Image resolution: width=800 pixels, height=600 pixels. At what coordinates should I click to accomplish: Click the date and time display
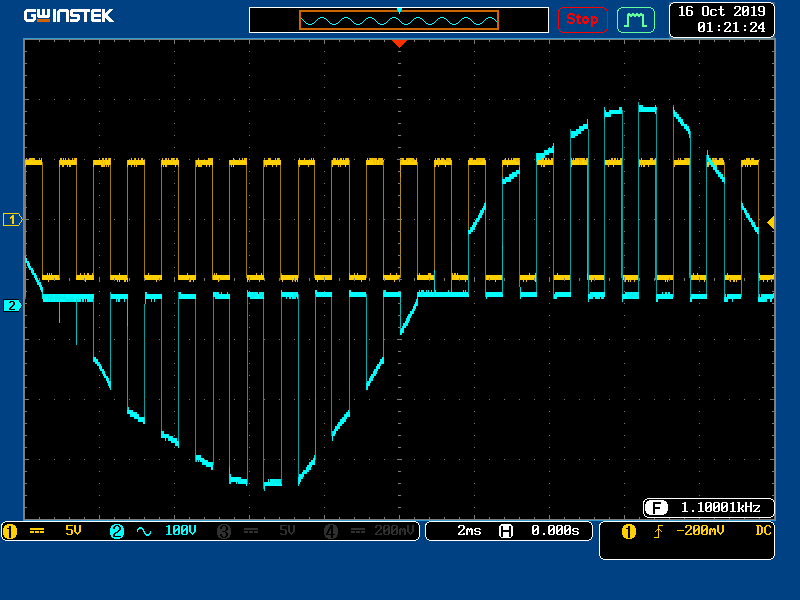[721, 19]
